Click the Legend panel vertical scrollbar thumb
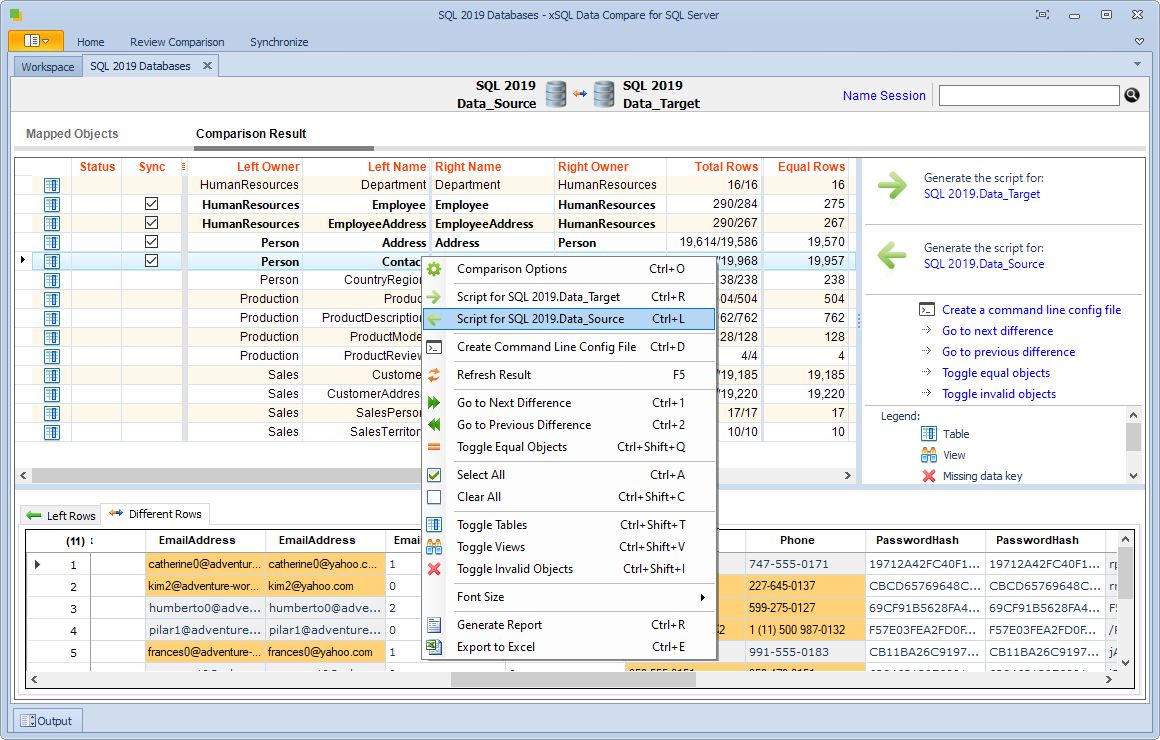The width and height of the screenshot is (1160, 740). click(1133, 436)
